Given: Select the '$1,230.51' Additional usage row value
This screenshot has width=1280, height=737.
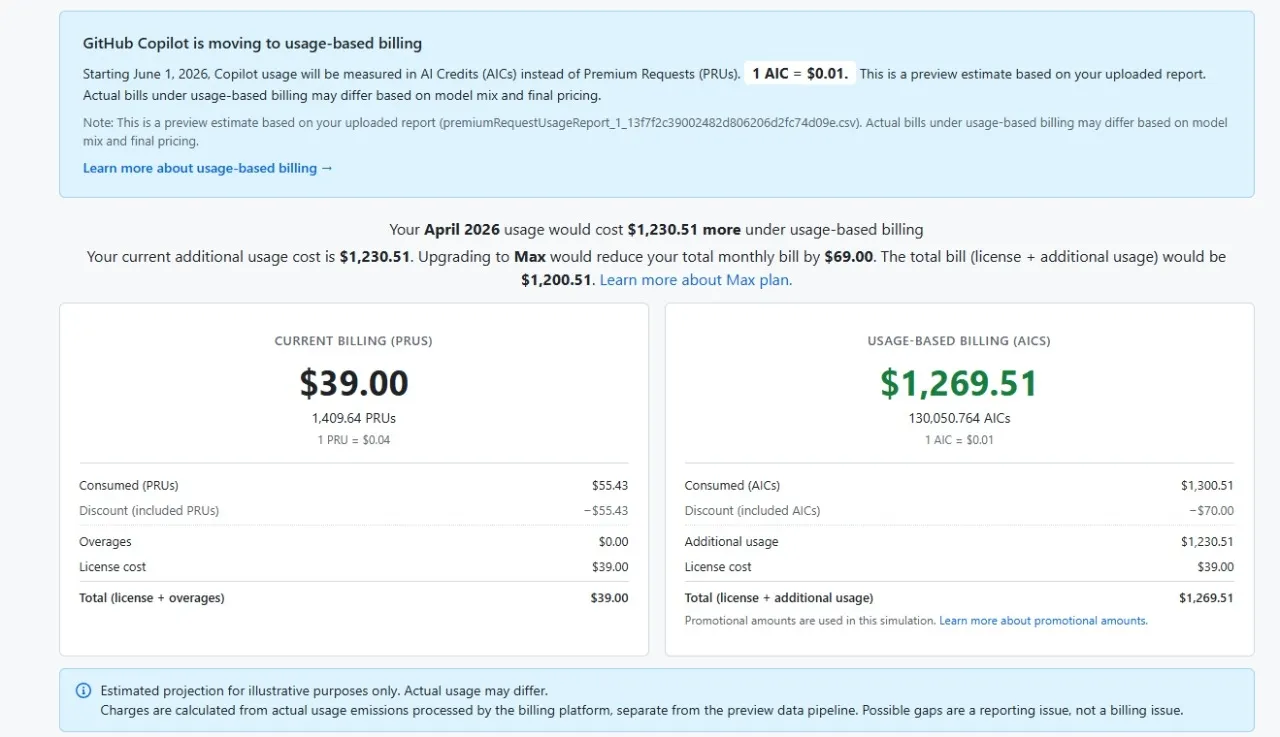Looking at the screenshot, I should (x=1207, y=542).
